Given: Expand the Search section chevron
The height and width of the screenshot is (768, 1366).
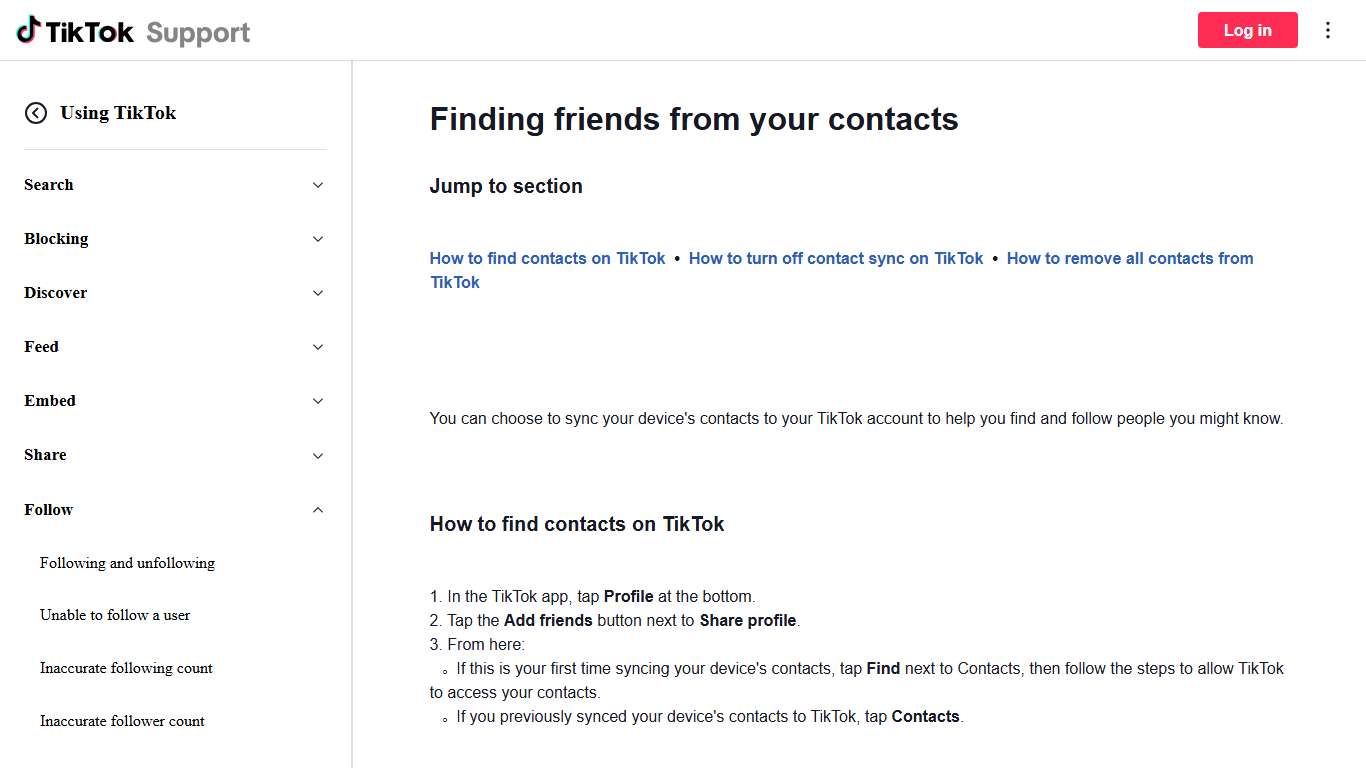Looking at the screenshot, I should coord(318,185).
